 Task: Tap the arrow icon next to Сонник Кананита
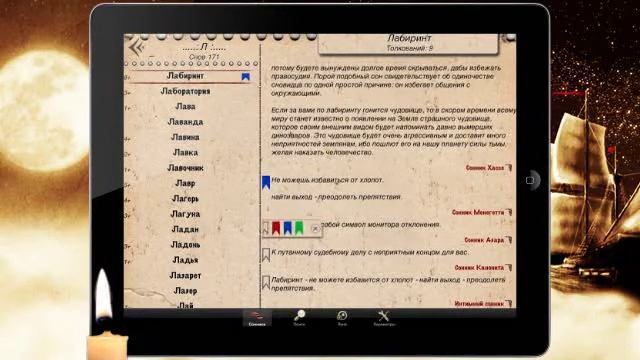509,268
